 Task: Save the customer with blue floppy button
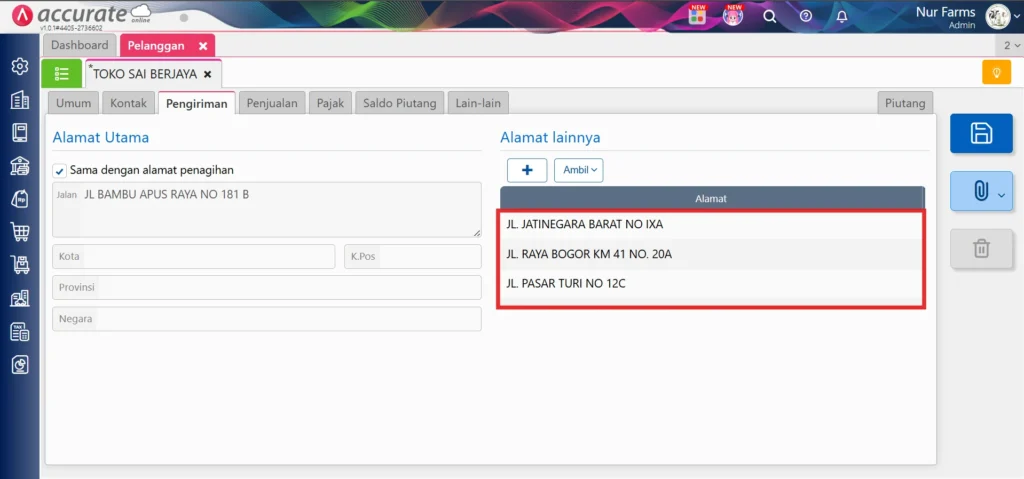[981, 133]
